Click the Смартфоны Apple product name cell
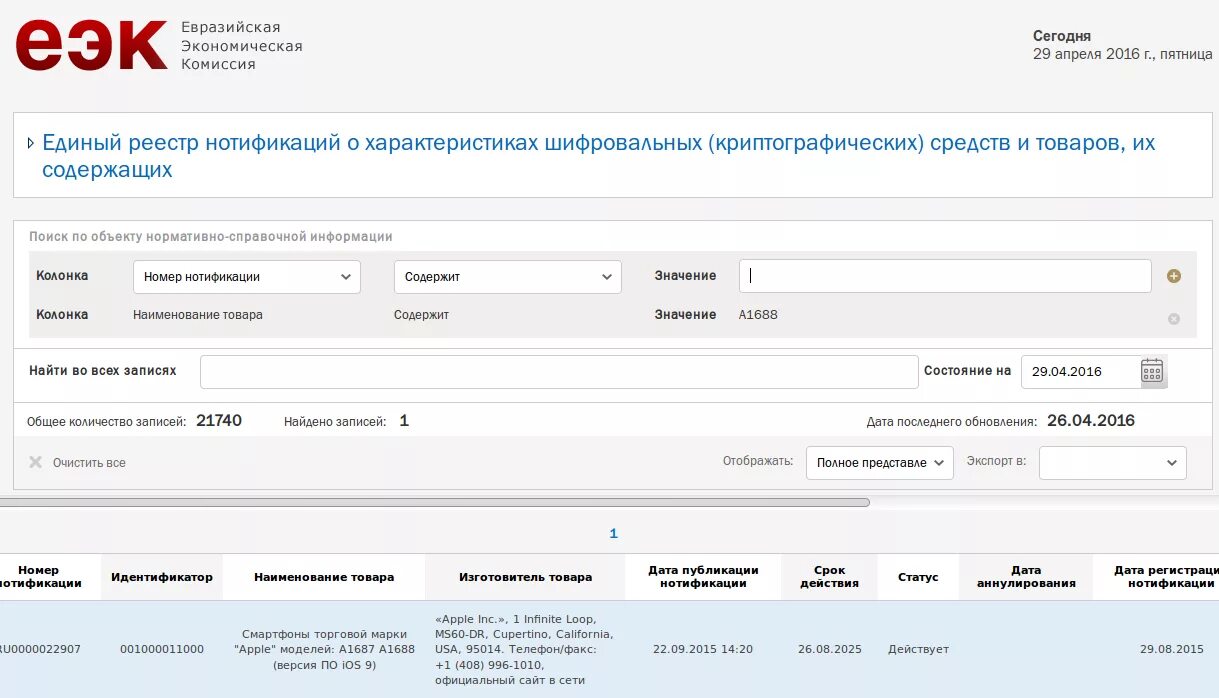 pyautogui.click(x=324, y=649)
